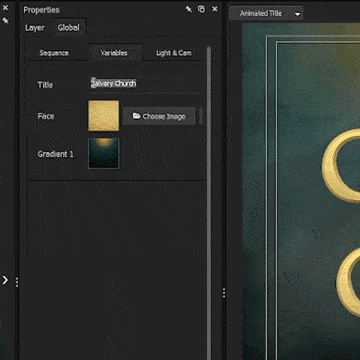Float the Properties panel window
Viewport: 360px width, 360px height.
coord(201,9)
